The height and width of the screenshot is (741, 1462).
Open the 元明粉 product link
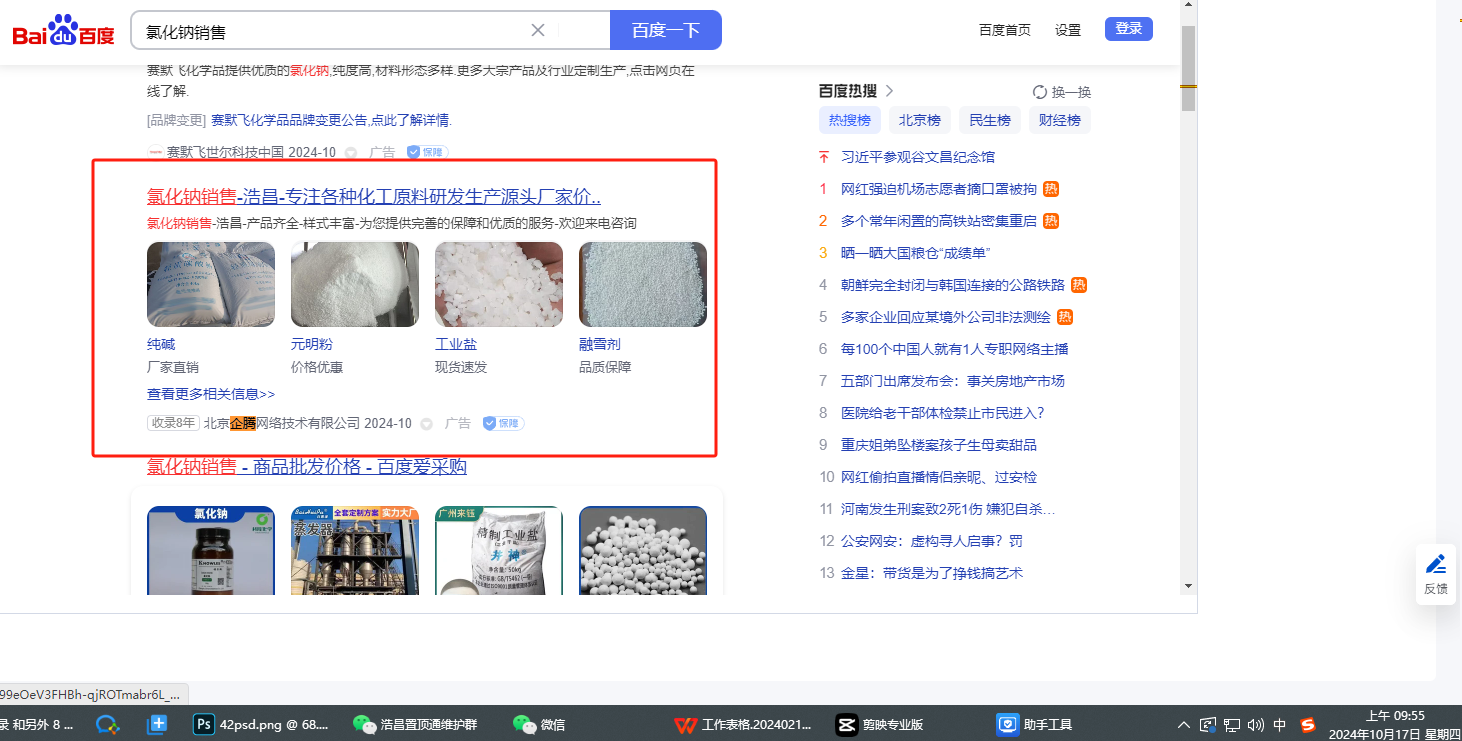coord(311,344)
